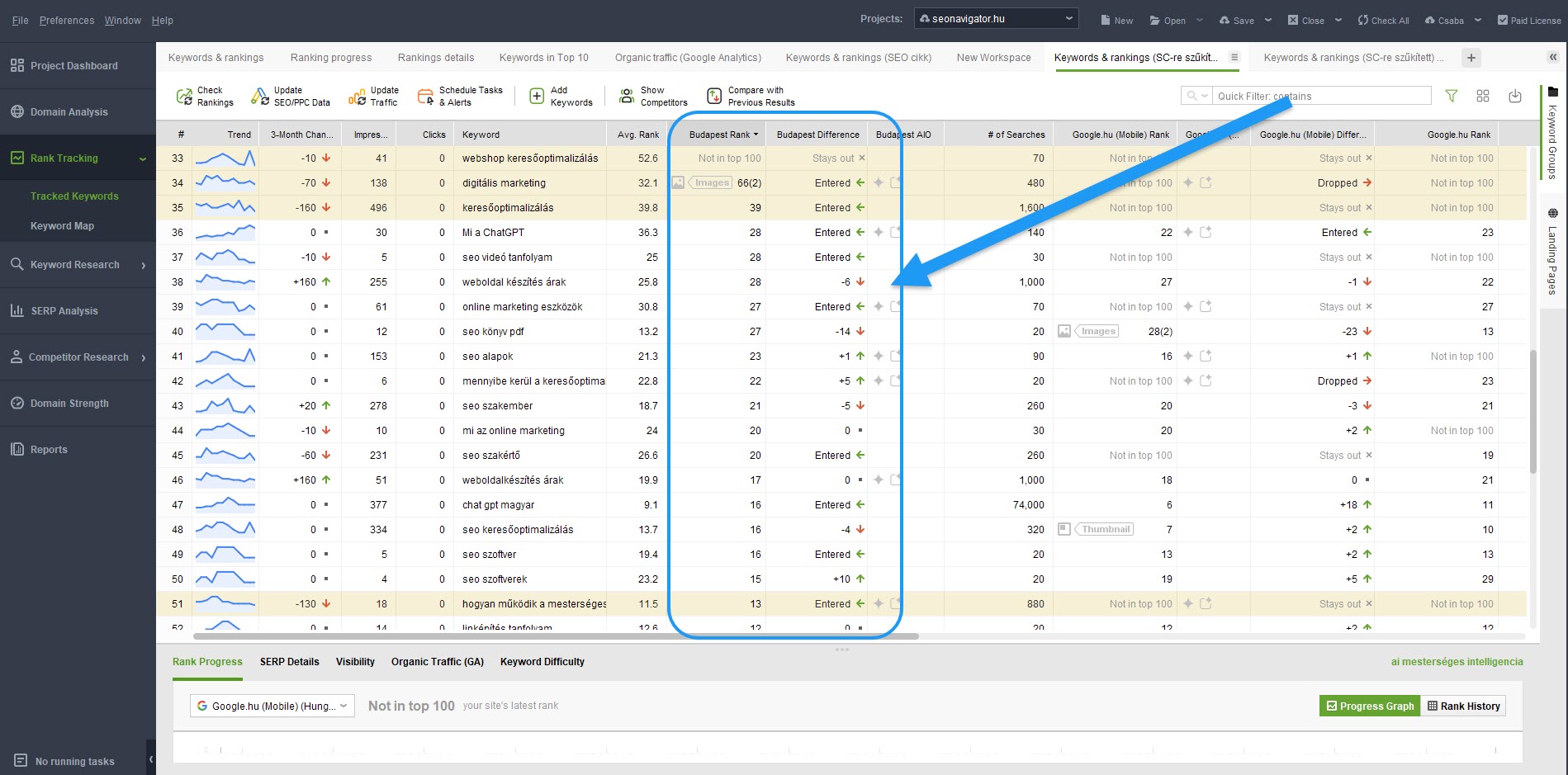This screenshot has width=1568, height=775.
Task: Click the Add Keywords plus icon
Action: click(x=536, y=97)
